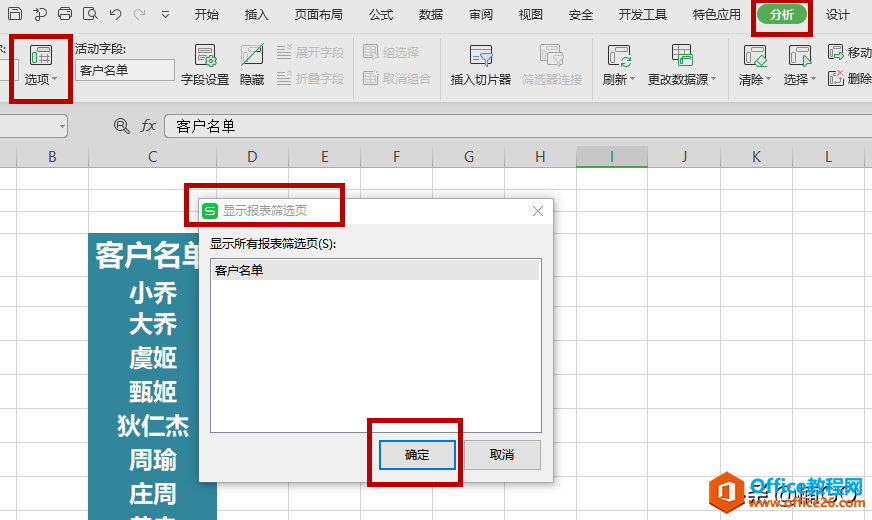Select 客户名单 in the filter pages list
Image resolution: width=872 pixels, height=520 pixels.
point(375,270)
